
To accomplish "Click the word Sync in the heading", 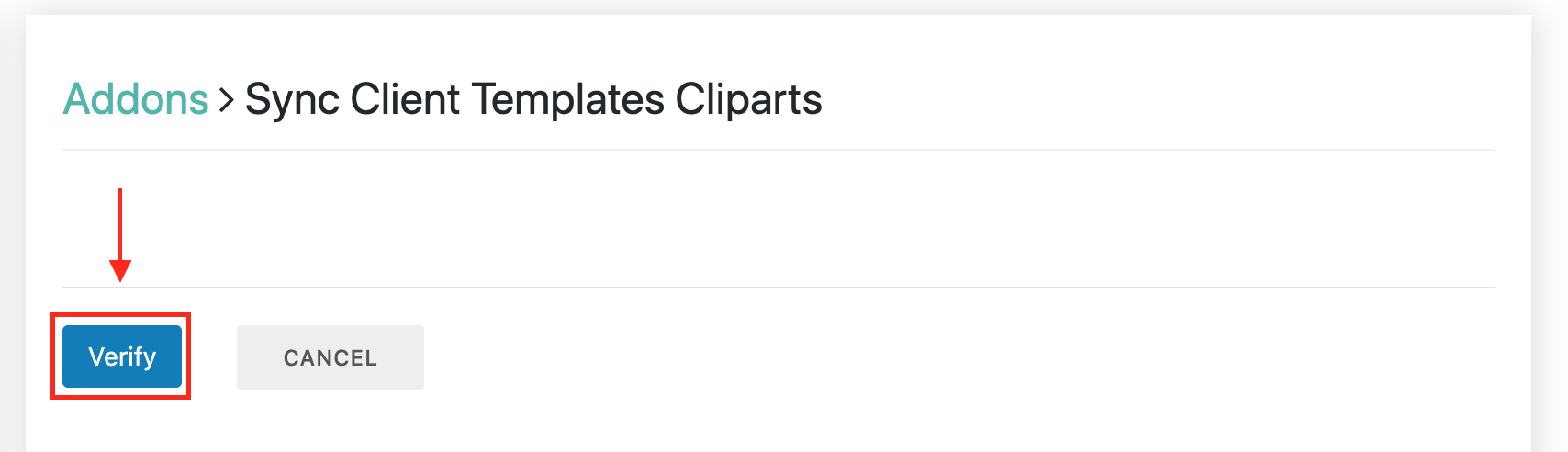I will tap(292, 99).
